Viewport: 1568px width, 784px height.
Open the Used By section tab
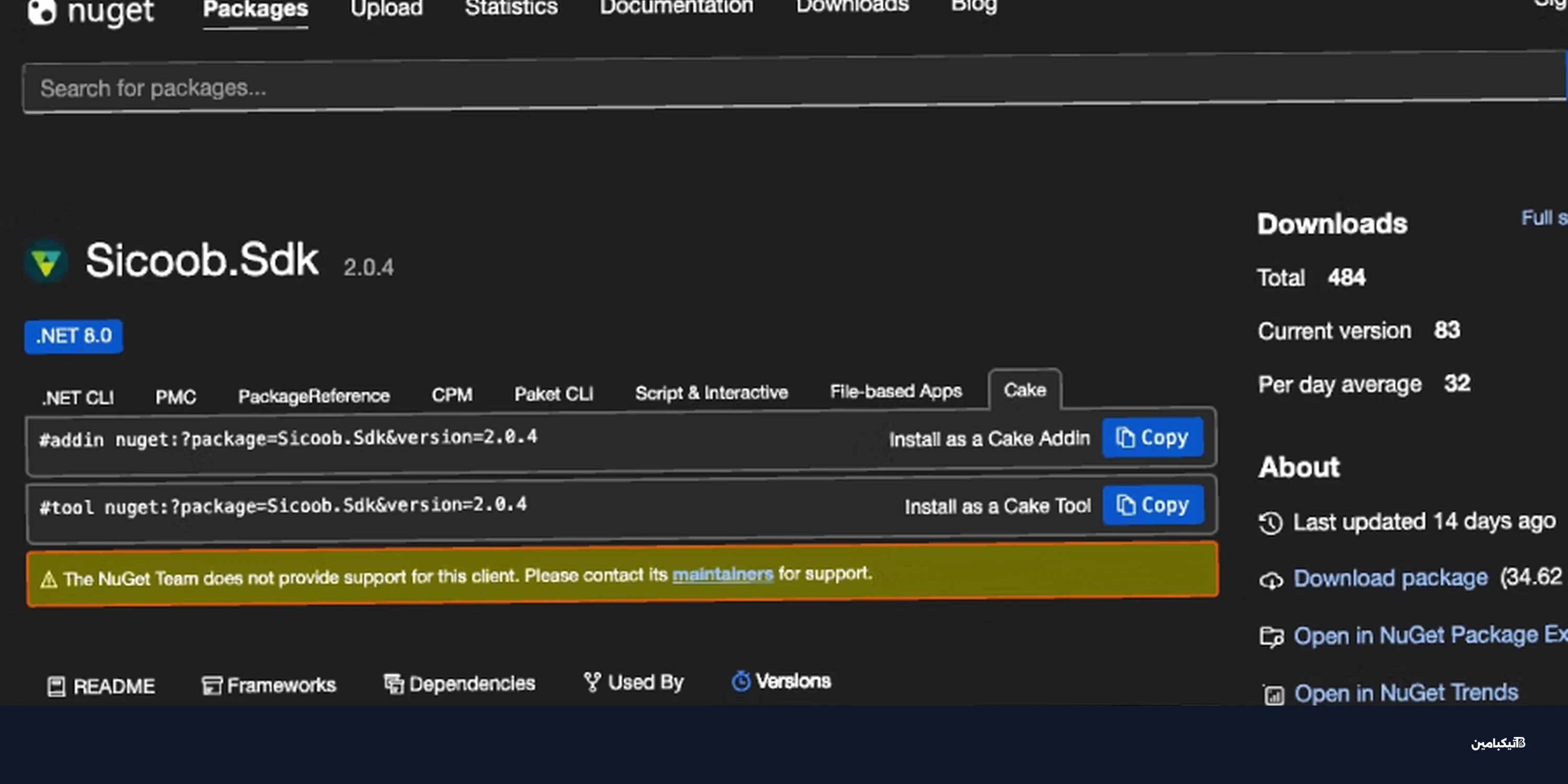(x=633, y=683)
